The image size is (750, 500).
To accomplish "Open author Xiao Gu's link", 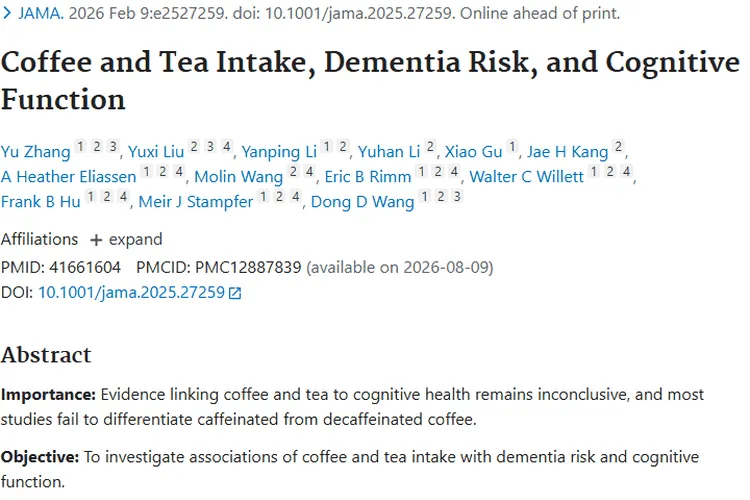I will pos(475,152).
